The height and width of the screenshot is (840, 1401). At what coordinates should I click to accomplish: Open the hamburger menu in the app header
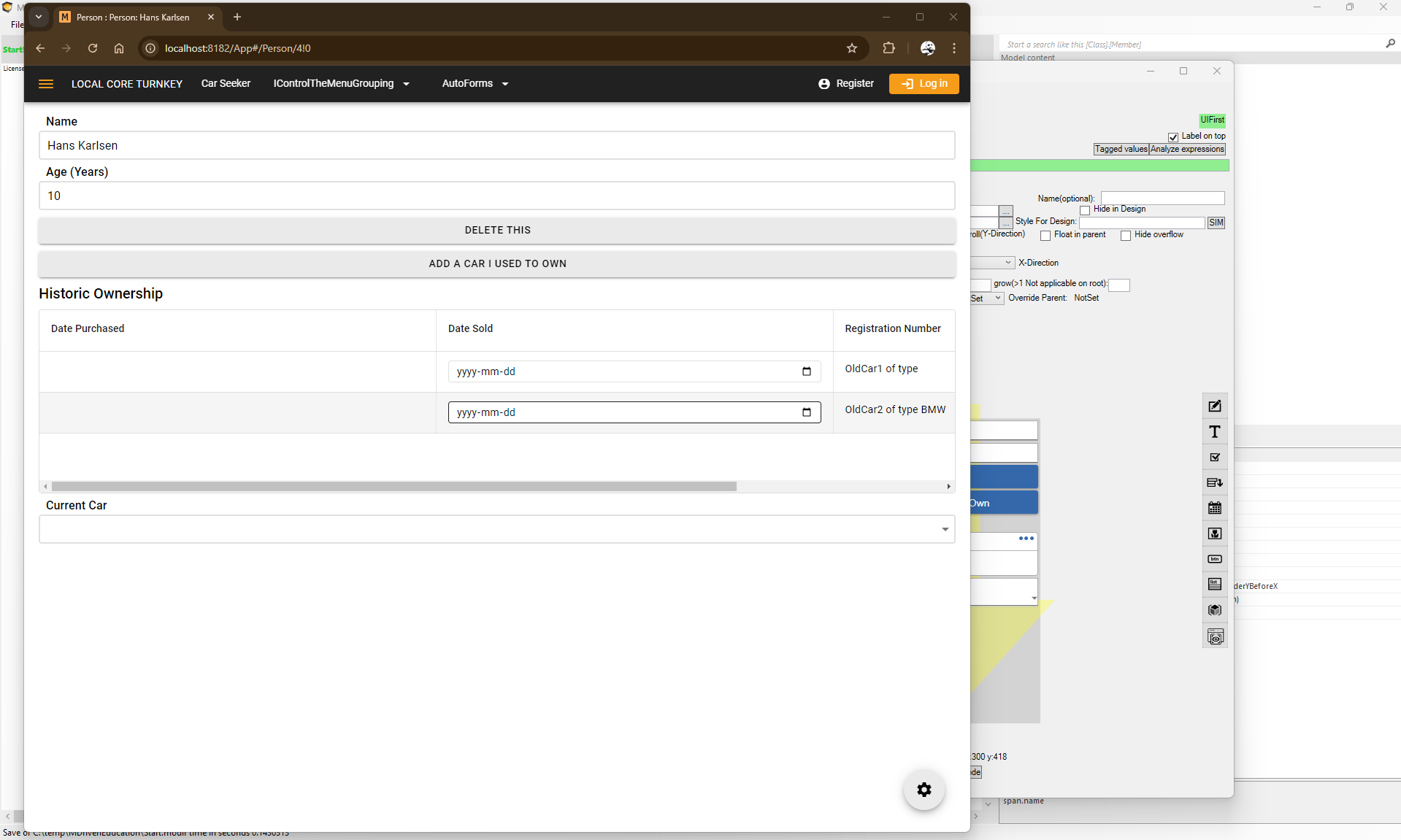(46, 84)
